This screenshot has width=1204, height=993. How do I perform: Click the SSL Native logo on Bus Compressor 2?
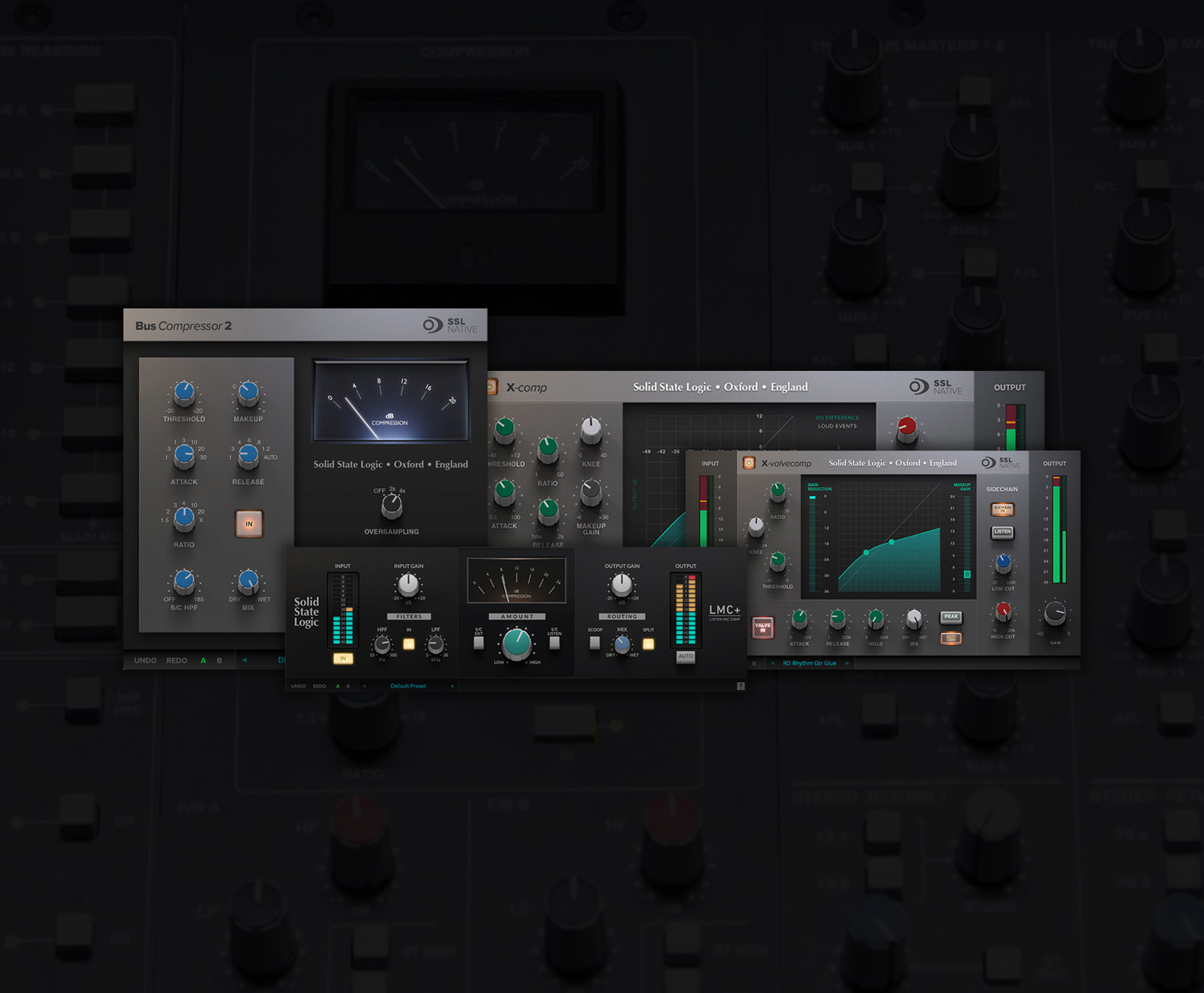[450, 325]
